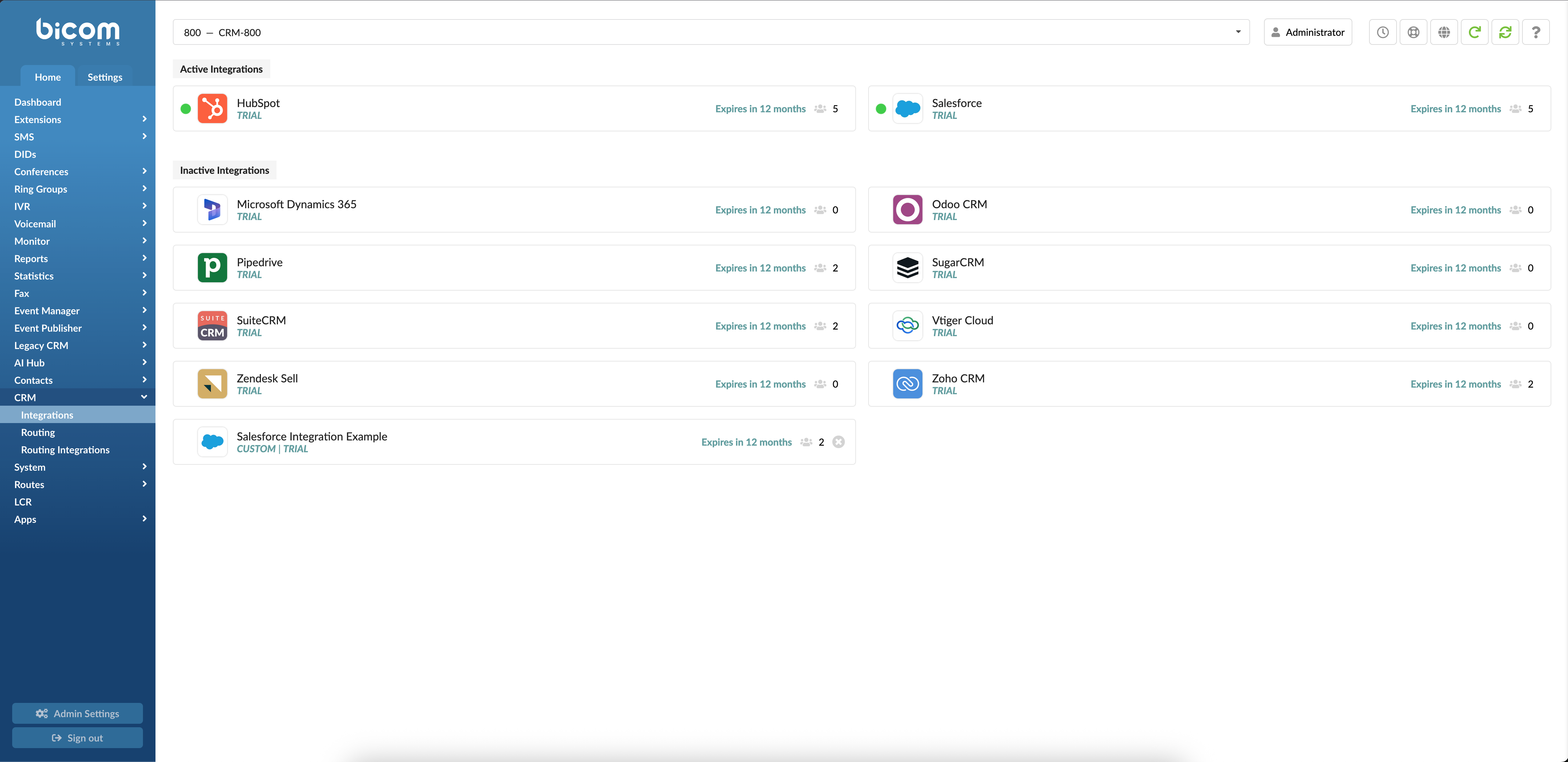Select Integrations under CRM
The image size is (1568, 762).
tap(78, 415)
